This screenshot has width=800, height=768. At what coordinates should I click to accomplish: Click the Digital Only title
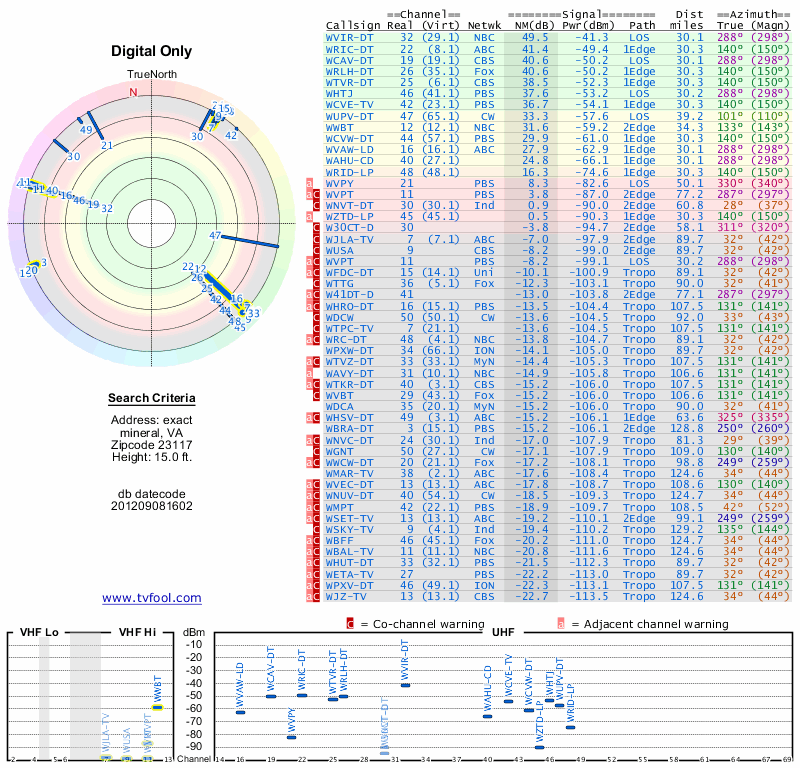152,51
